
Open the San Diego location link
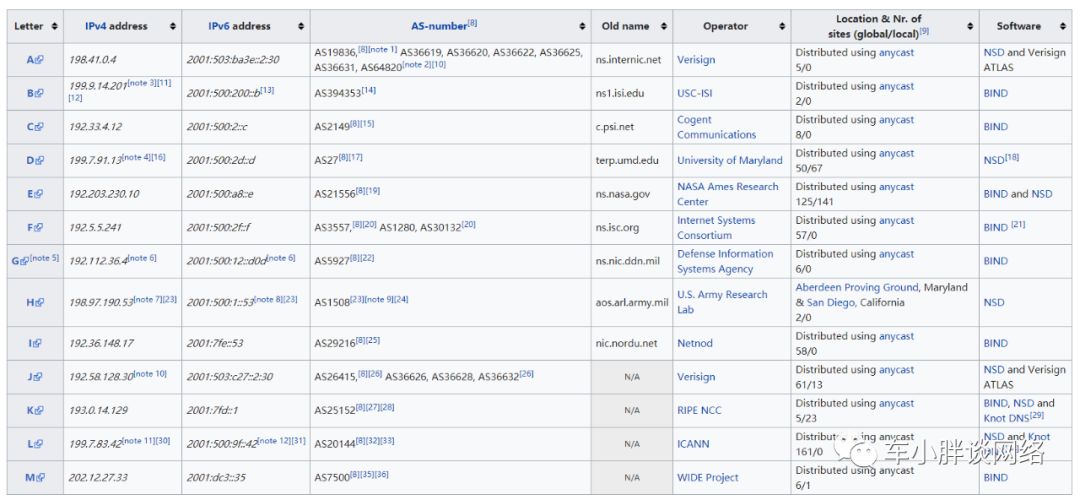coord(833,303)
